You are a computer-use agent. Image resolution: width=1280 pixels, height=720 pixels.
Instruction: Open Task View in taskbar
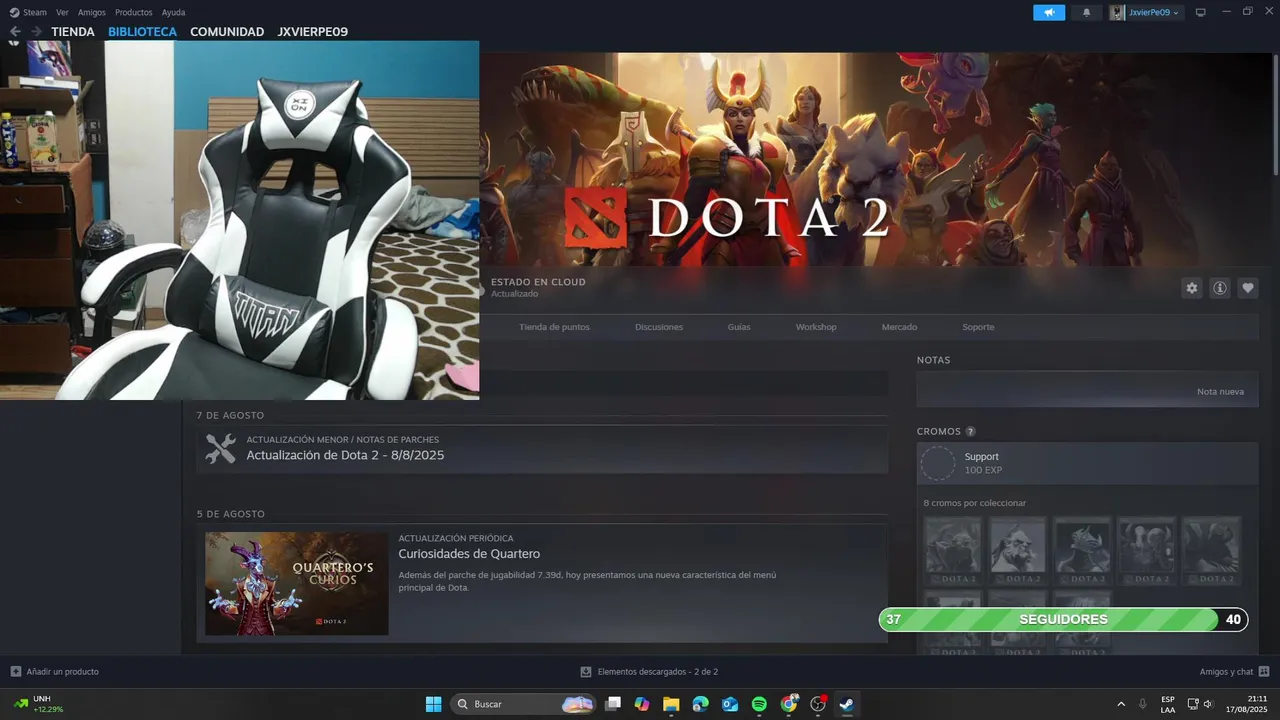tap(614, 704)
